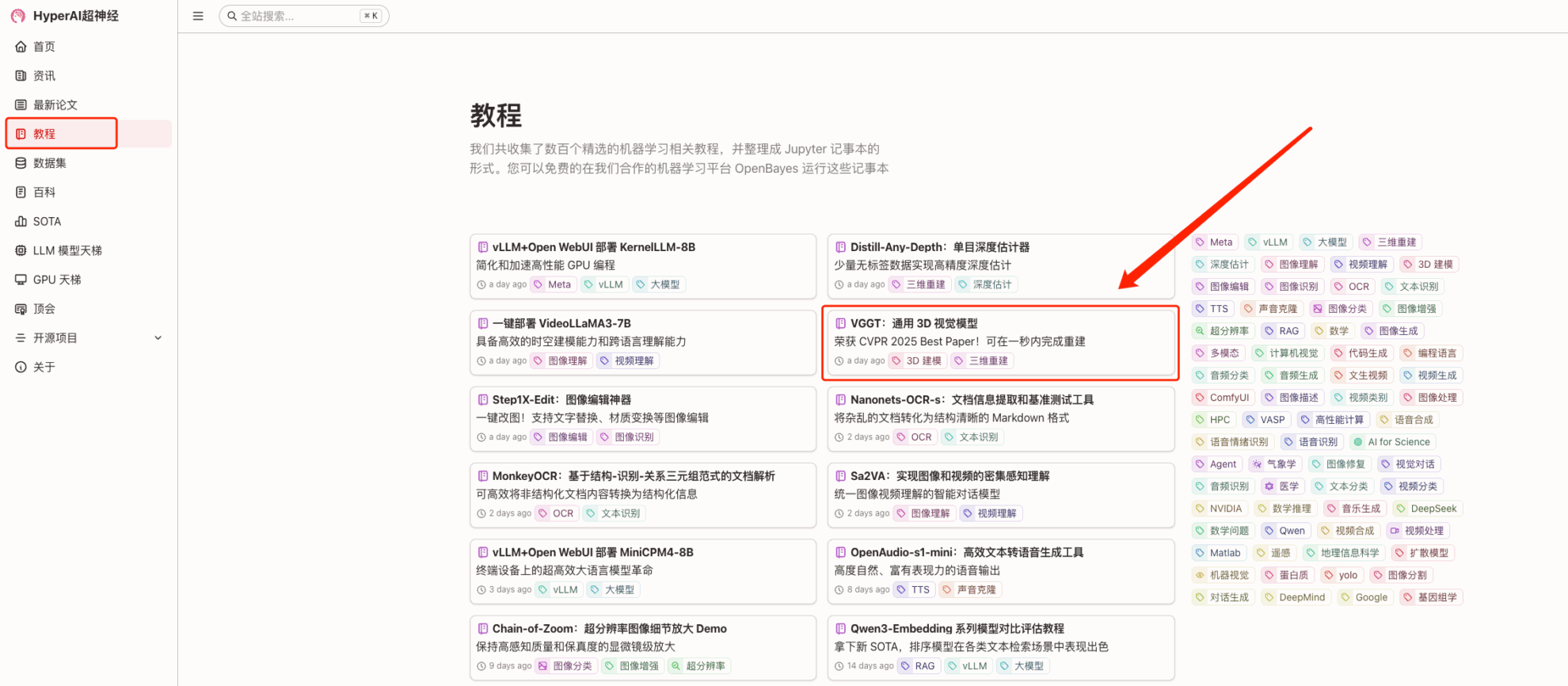The width and height of the screenshot is (1568, 686).
Task: Open the Step1X-Edit 图像编辑神器 tutorial card
Action: [x=561, y=400]
